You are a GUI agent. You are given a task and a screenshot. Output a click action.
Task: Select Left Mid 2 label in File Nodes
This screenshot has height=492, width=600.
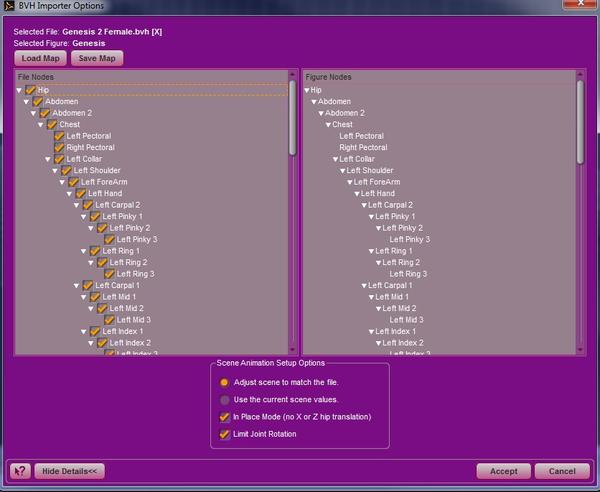pyautogui.click(x=127, y=308)
